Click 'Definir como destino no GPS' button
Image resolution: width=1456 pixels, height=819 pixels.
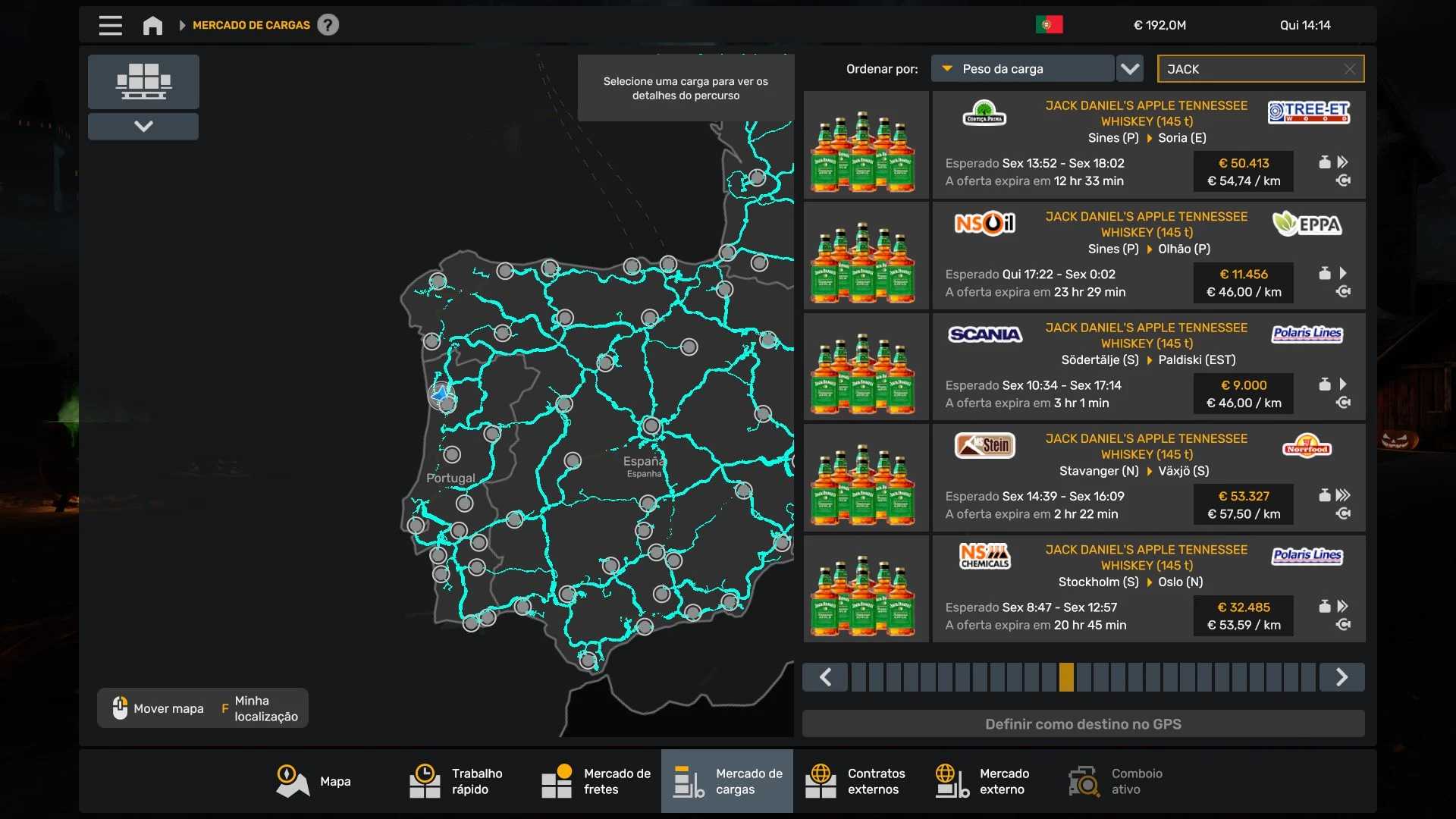pos(1083,724)
